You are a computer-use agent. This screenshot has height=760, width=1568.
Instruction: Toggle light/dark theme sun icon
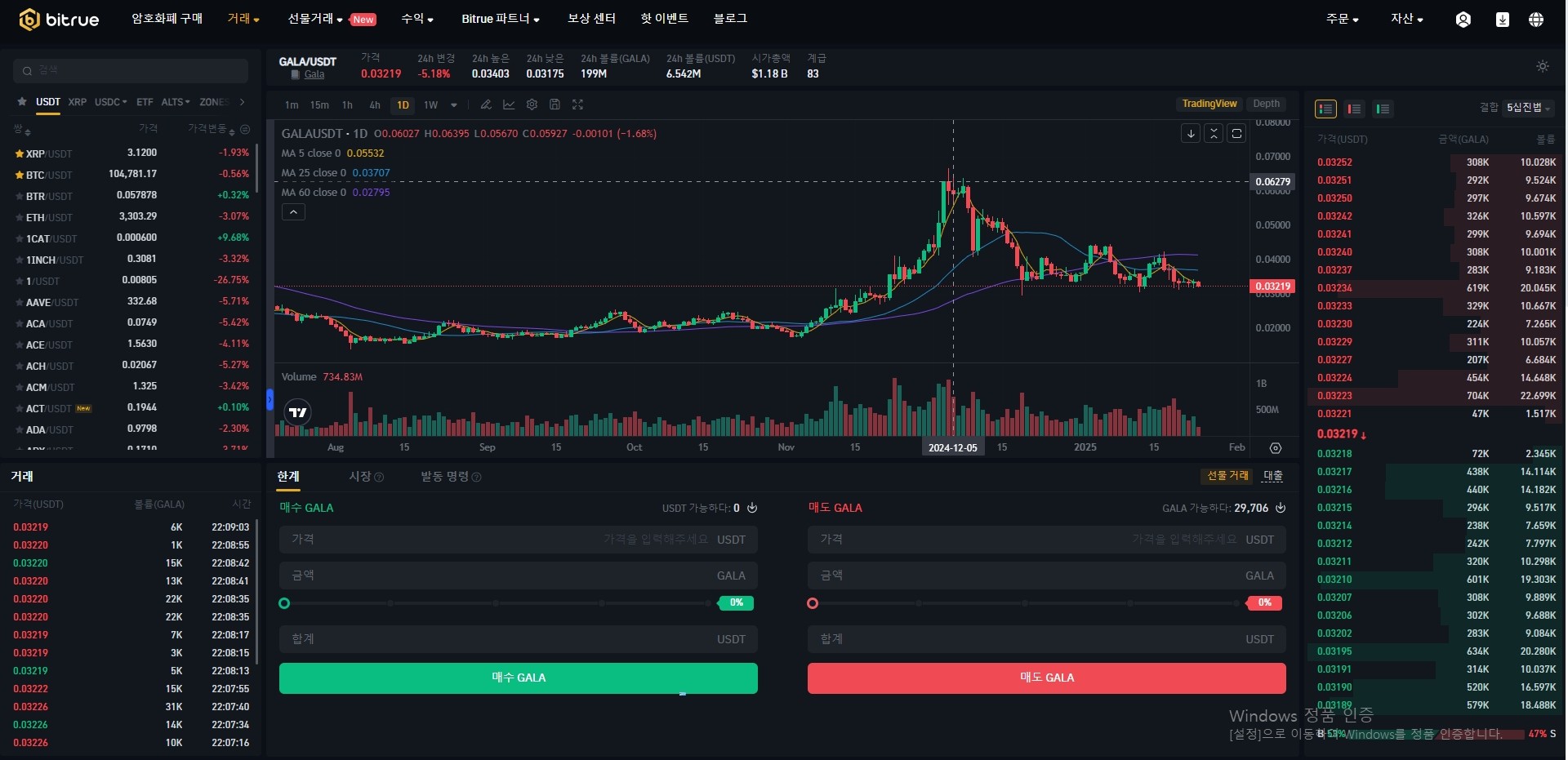click(x=1543, y=66)
